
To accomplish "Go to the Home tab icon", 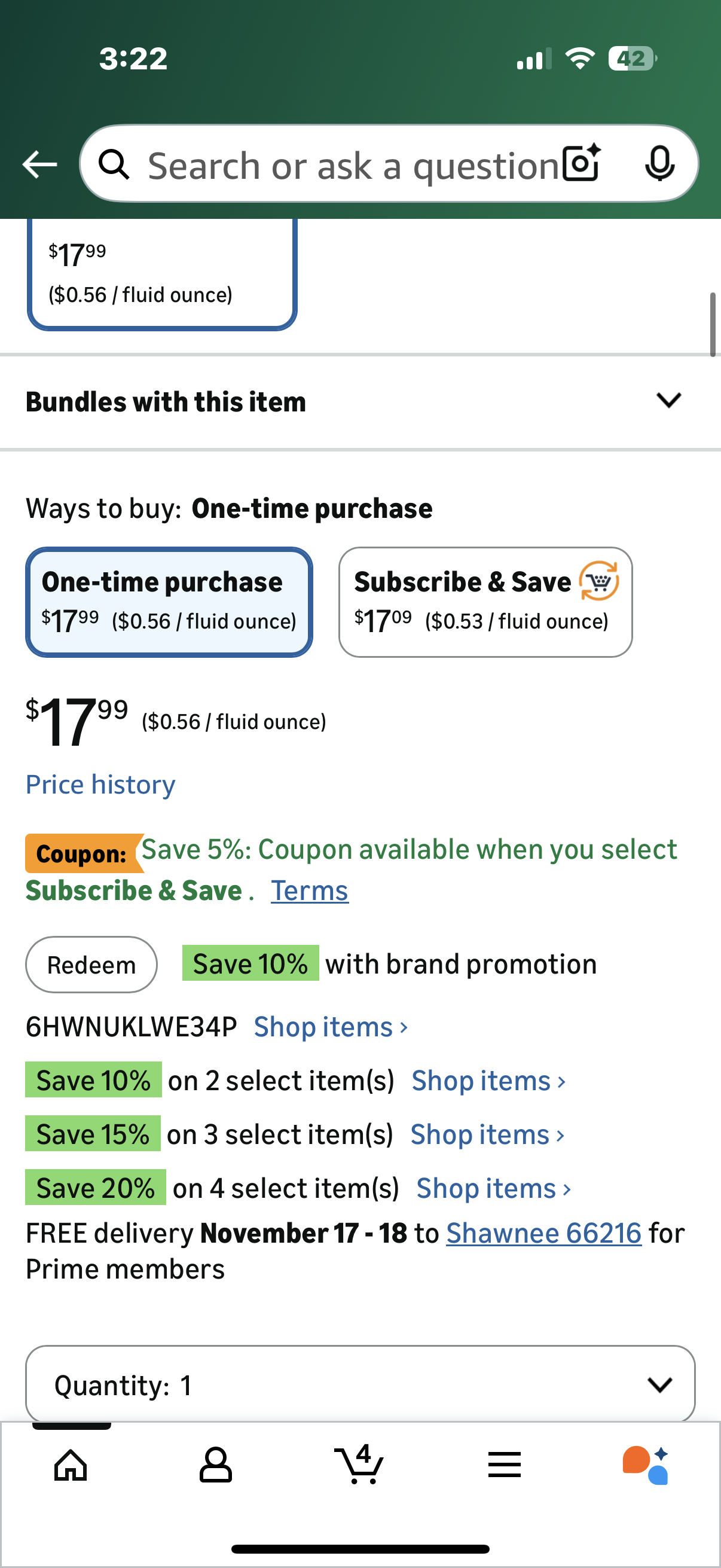I will pos(71,1465).
